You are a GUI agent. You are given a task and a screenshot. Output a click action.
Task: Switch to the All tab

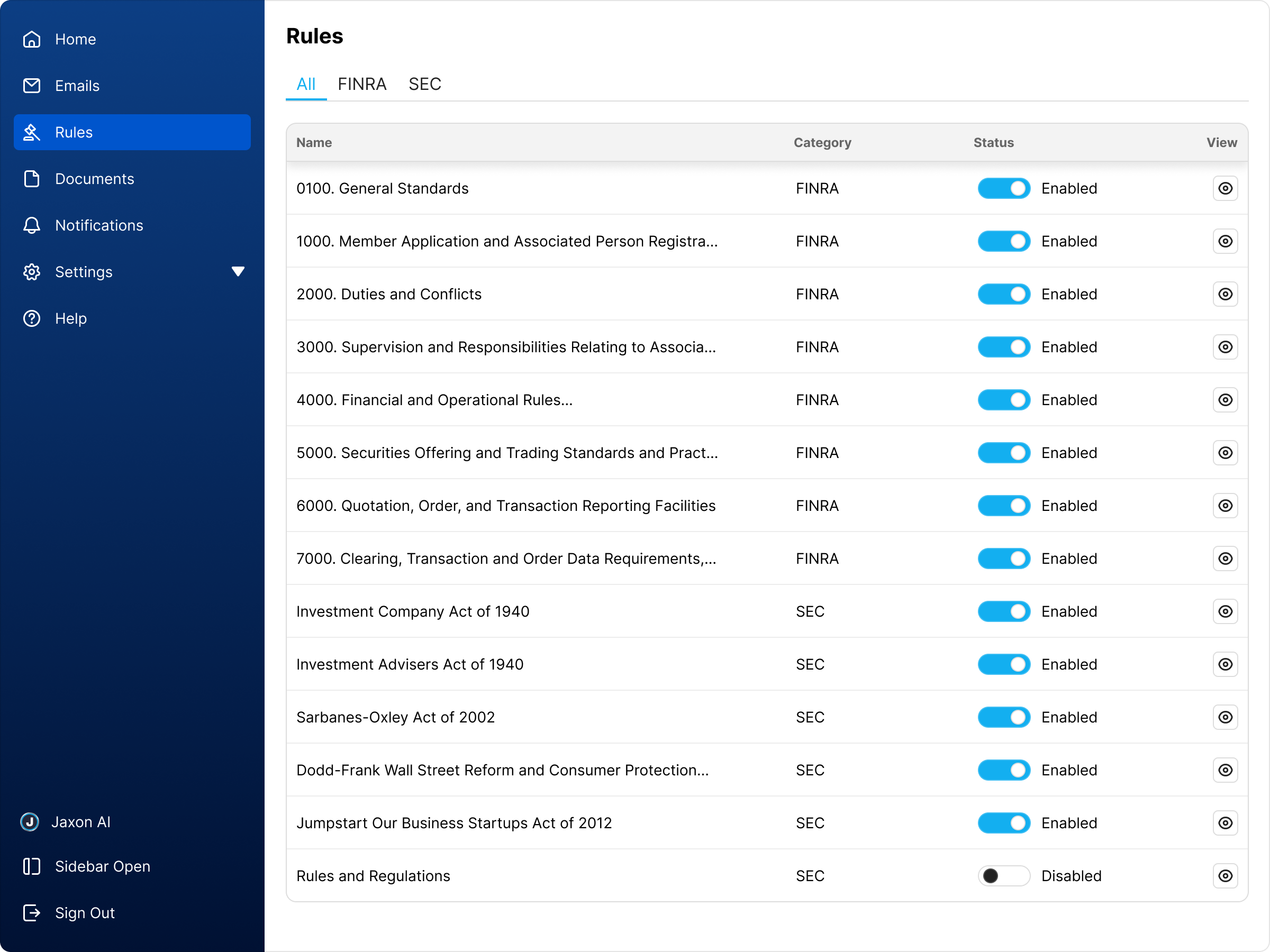click(x=306, y=84)
